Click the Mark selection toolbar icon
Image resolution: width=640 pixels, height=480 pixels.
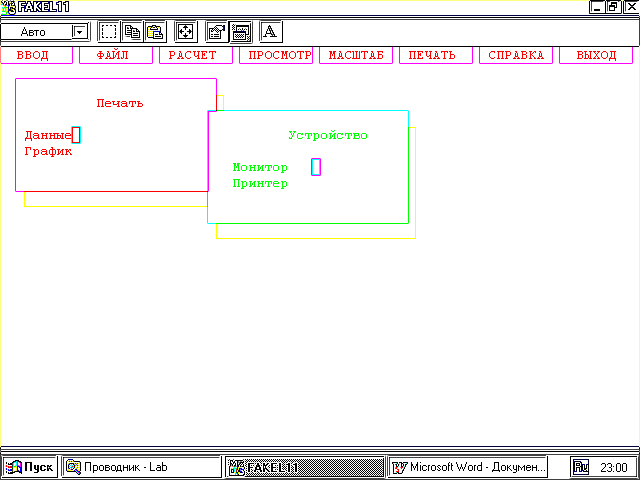[x=109, y=32]
